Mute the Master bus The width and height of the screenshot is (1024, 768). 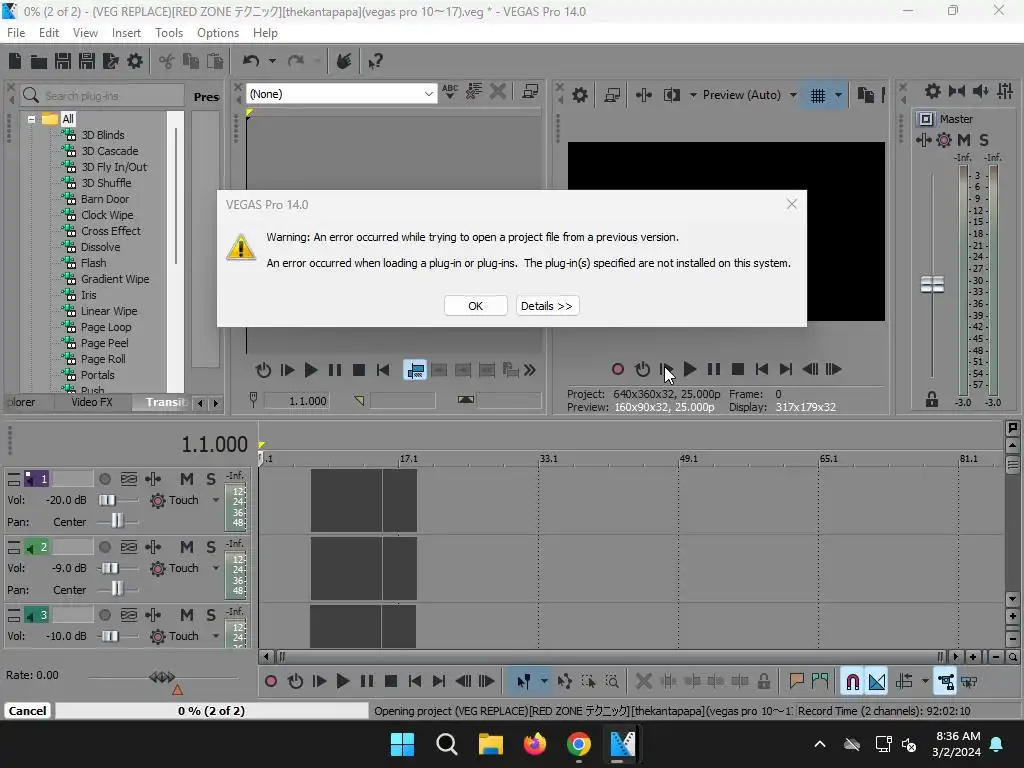964,140
